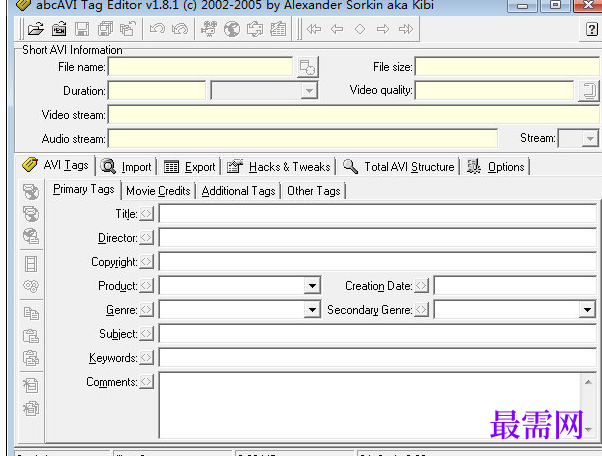Click the globe web lookup toolbar icon
602x456 pixels.
232,29
